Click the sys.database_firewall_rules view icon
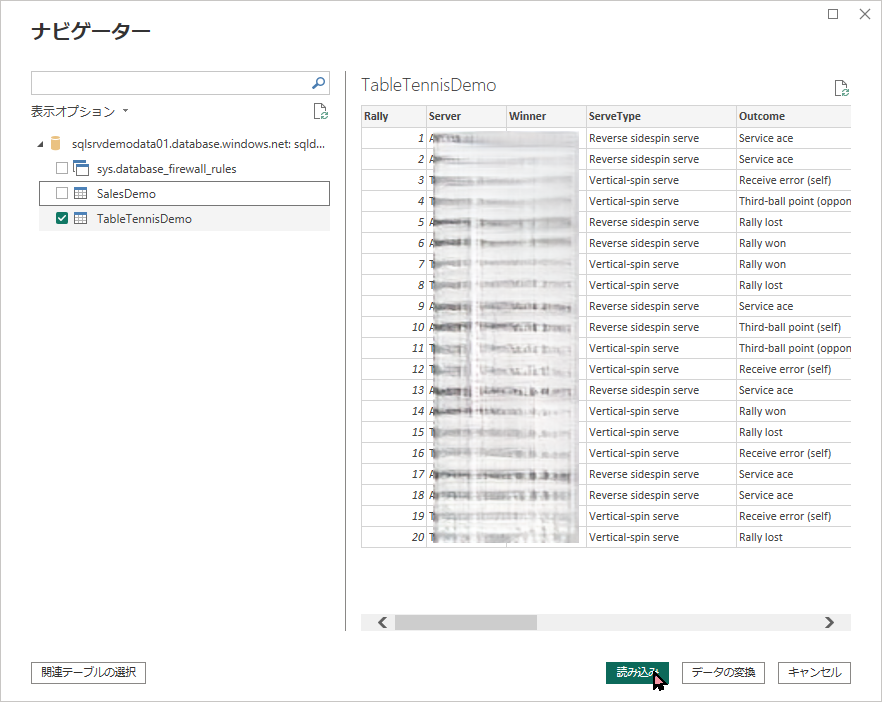 81,168
